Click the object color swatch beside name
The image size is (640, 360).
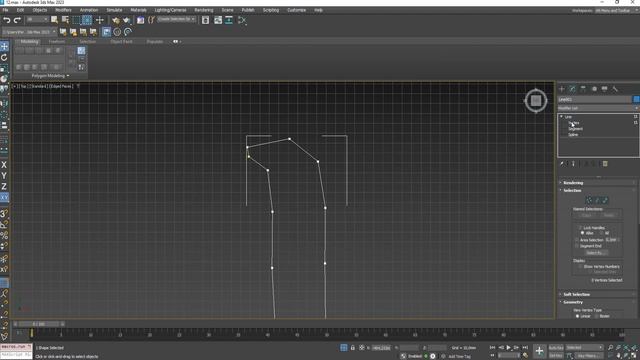[x=636, y=99]
